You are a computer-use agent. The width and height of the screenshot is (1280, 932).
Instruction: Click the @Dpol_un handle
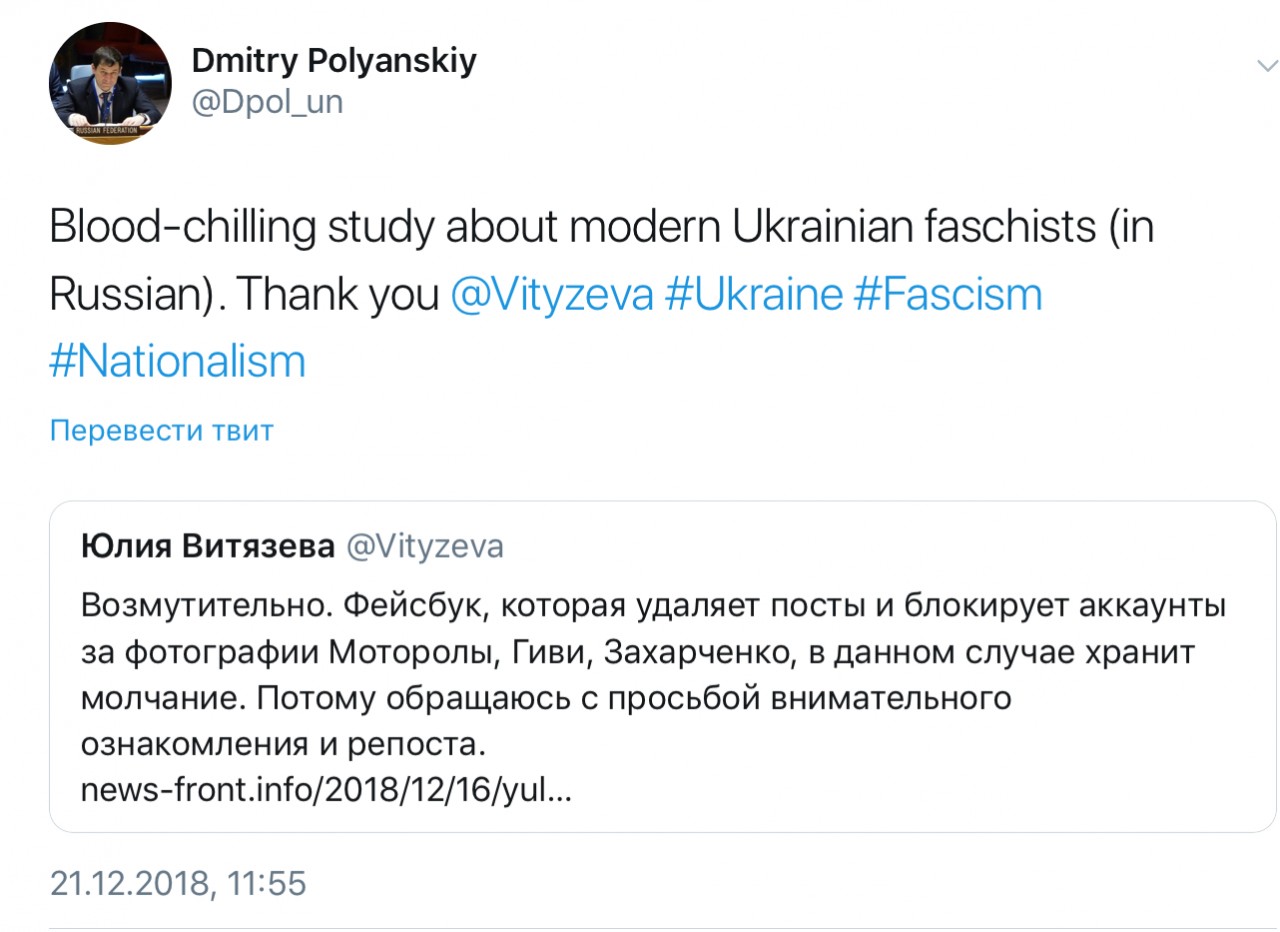tap(267, 102)
